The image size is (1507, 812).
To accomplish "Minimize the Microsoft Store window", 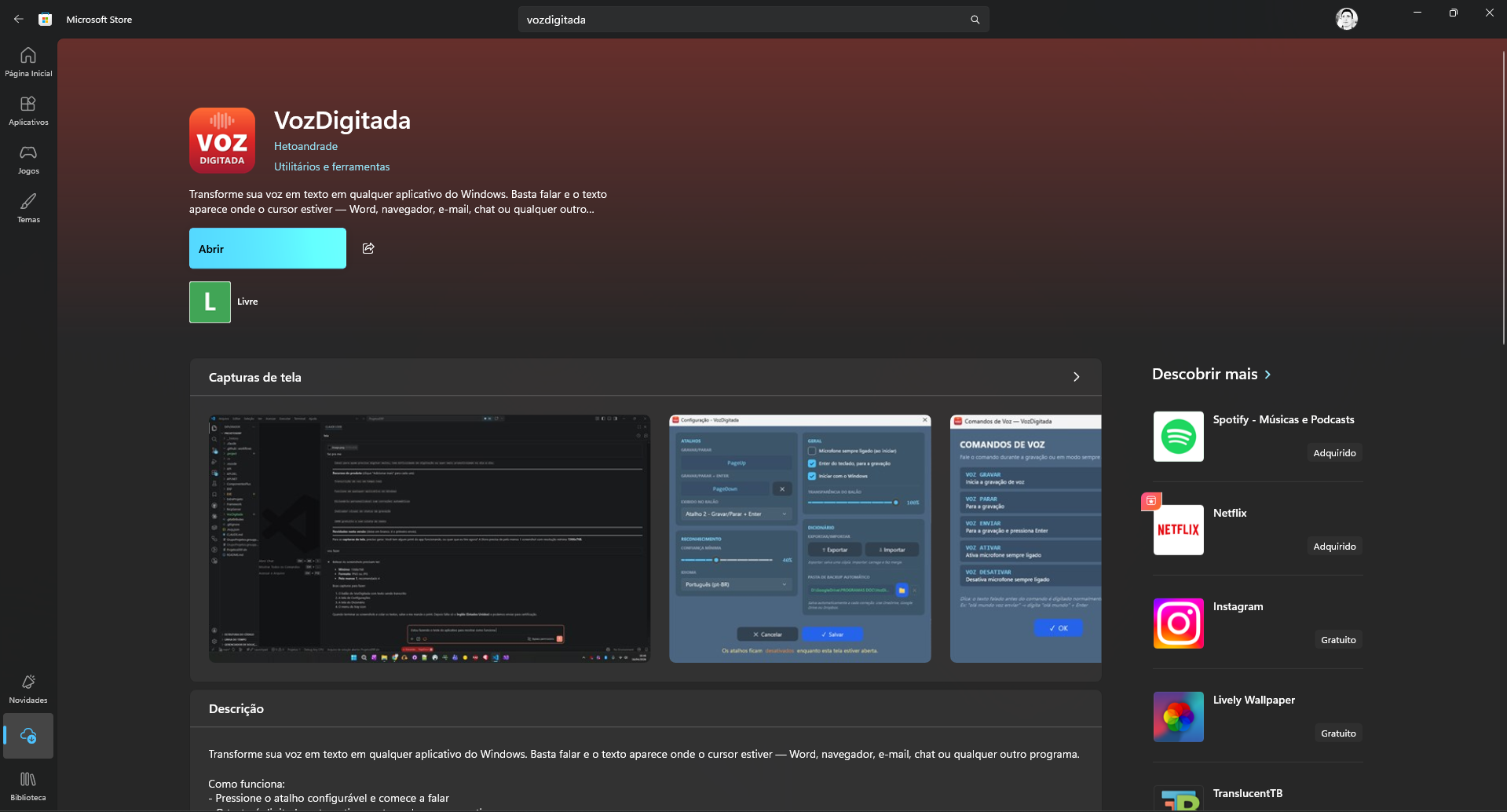I will (1417, 13).
